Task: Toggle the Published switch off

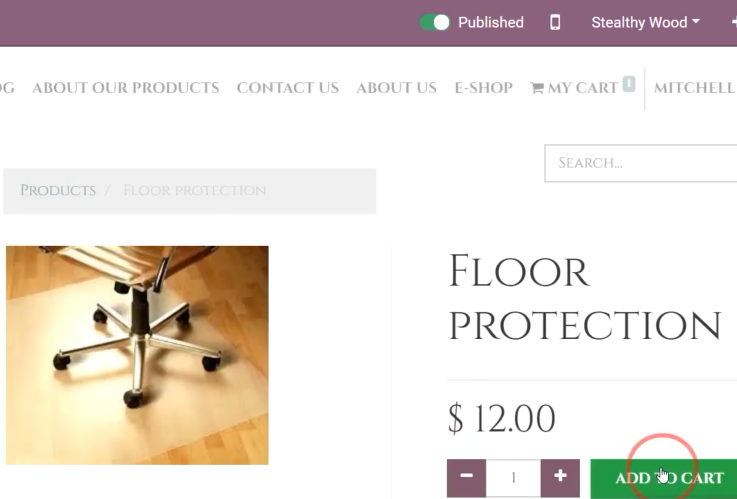Action: point(434,22)
